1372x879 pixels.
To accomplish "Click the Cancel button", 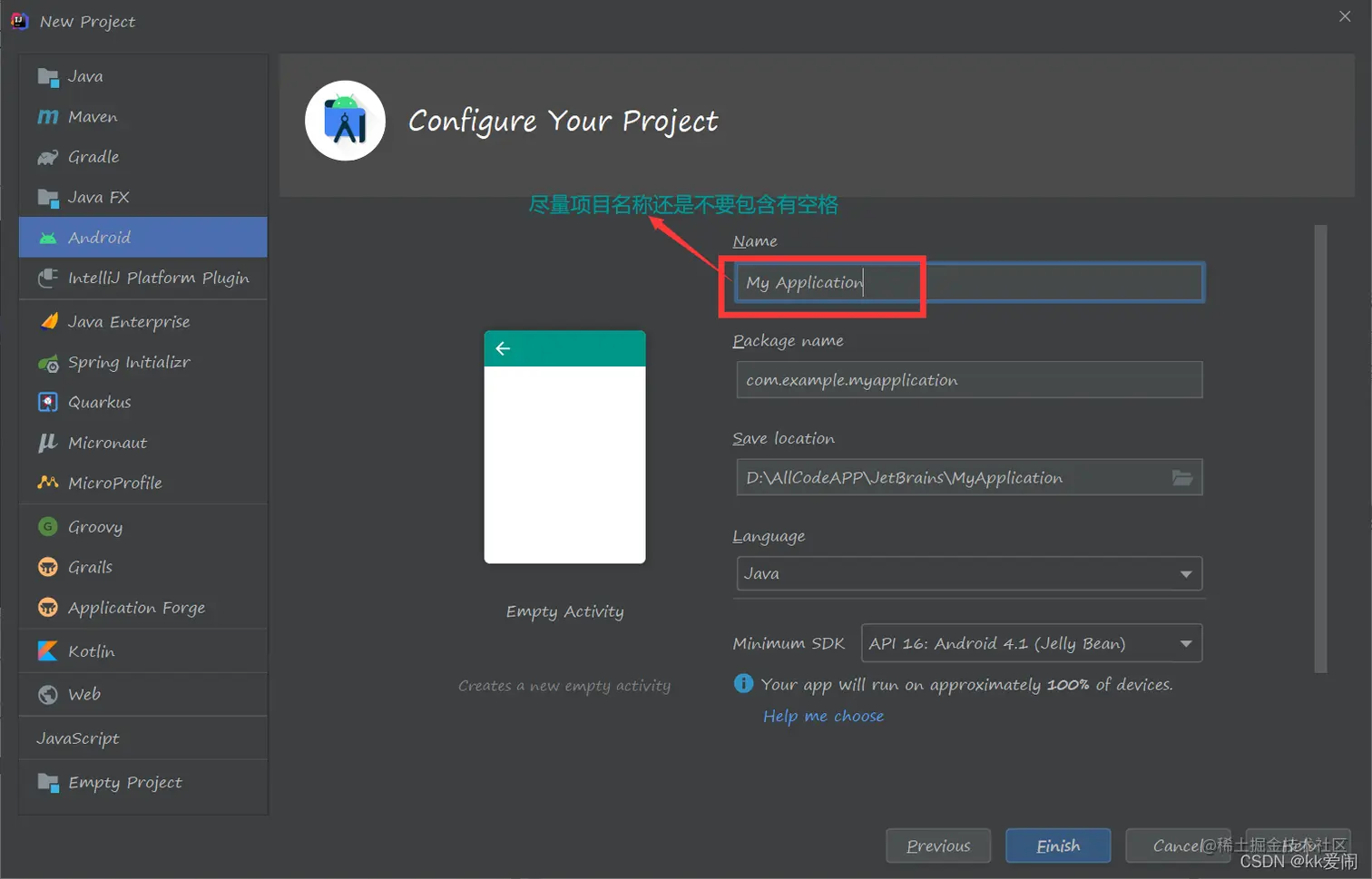I will (x=1178, y=845).
